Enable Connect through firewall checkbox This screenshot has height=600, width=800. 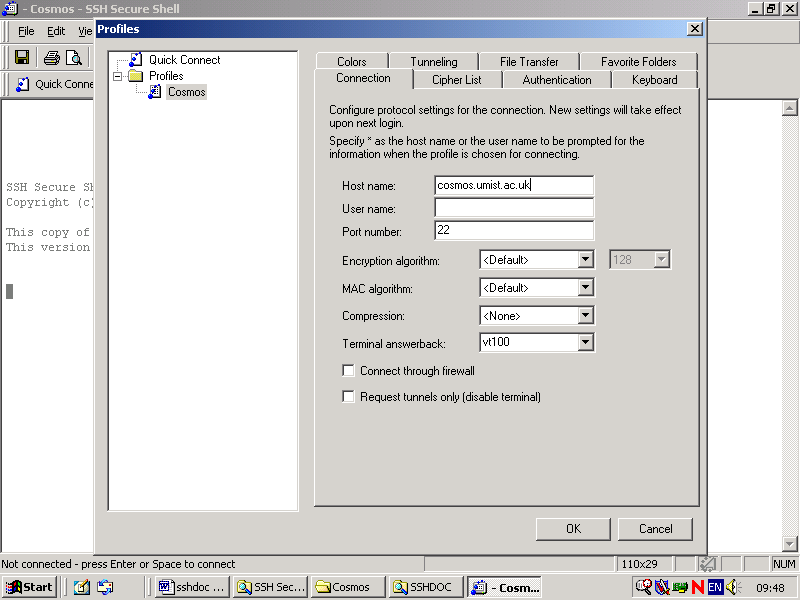[349, 371]
